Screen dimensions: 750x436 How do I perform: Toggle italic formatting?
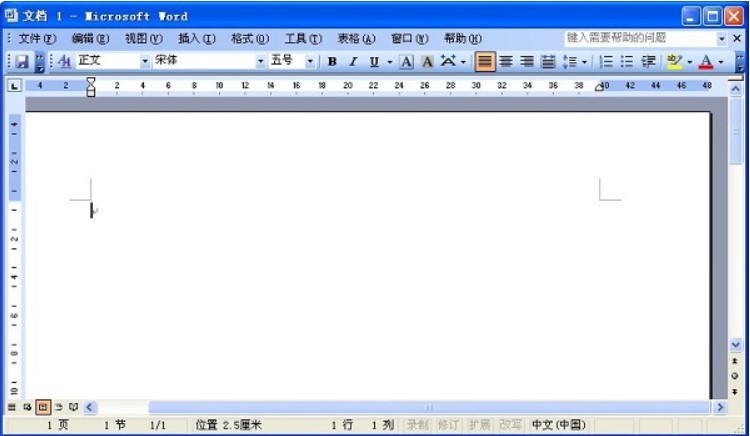[x=353, y=61]
